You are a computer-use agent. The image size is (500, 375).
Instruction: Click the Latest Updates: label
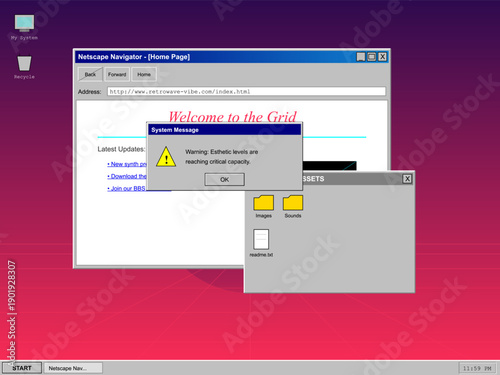[x=121, y=149]
